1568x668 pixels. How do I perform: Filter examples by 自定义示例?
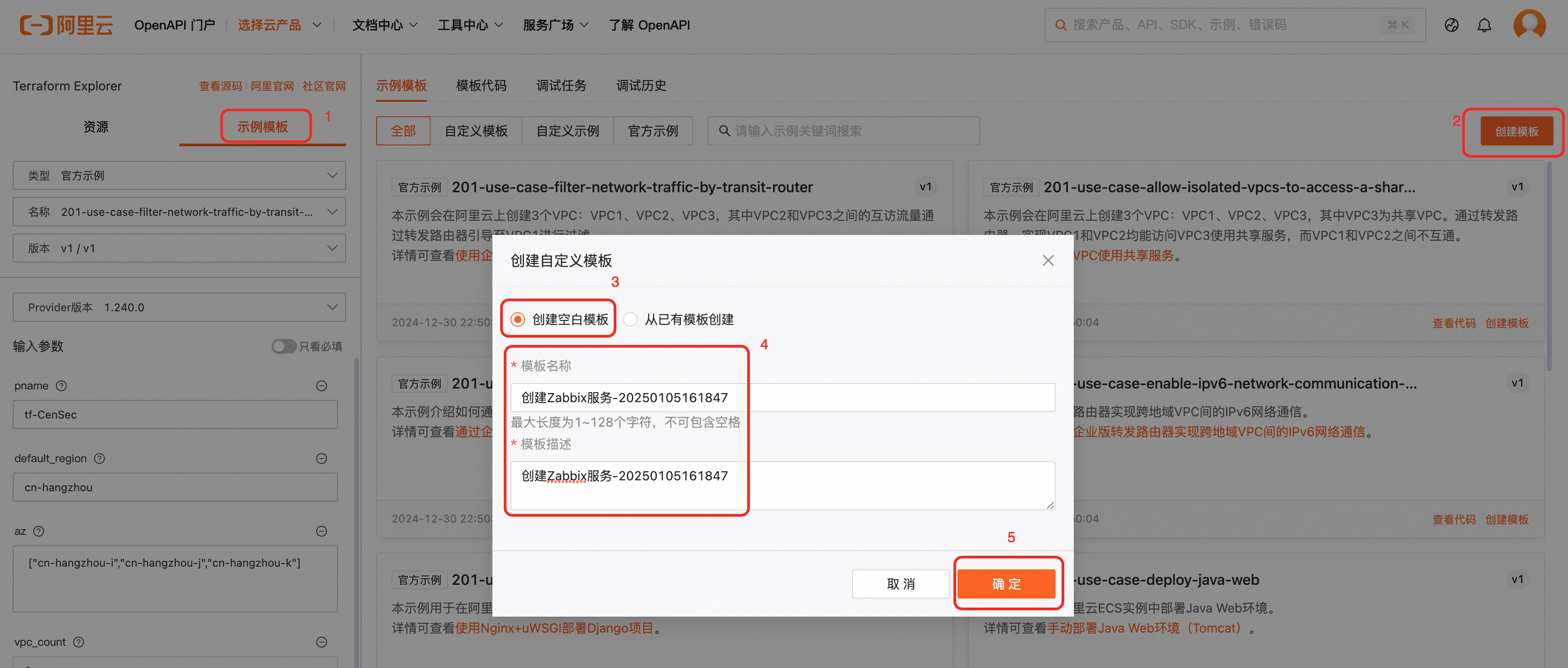pyautogui.click(x=567, y=131)
